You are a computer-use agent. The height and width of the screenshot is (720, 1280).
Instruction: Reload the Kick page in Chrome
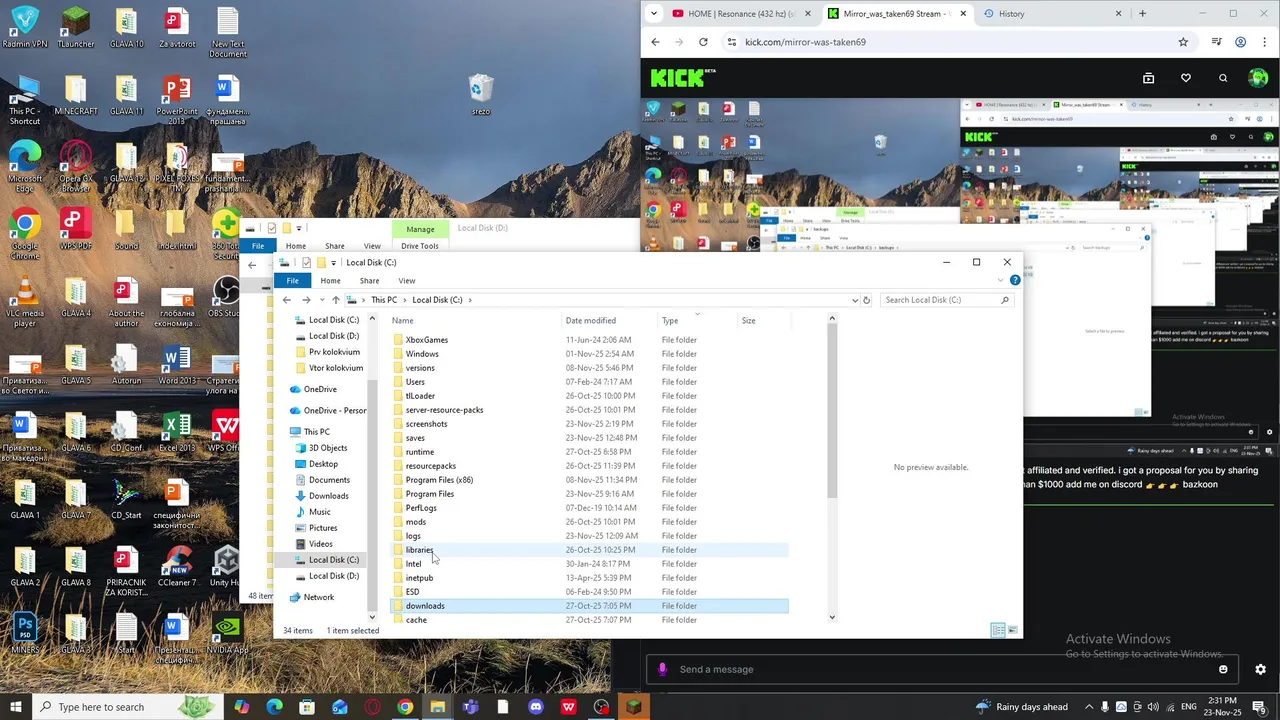[x=703, y=42]
